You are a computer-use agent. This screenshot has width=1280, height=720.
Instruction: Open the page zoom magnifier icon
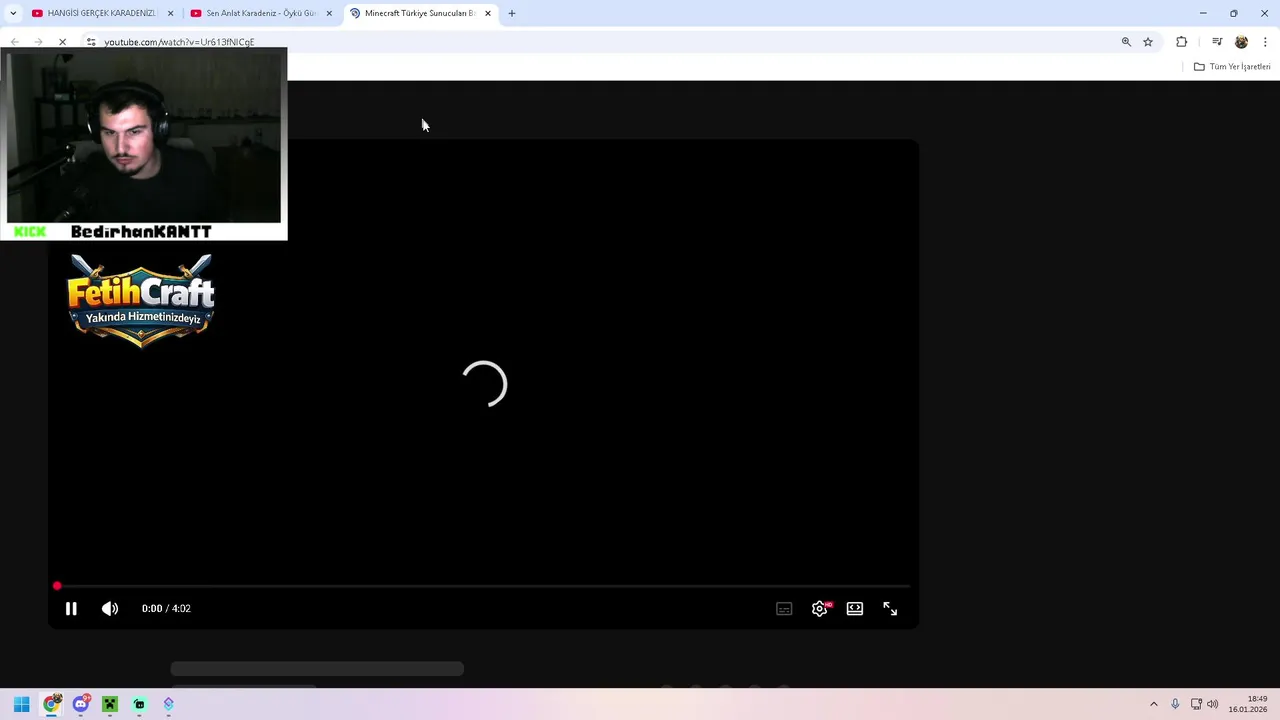pos(1126,42)
